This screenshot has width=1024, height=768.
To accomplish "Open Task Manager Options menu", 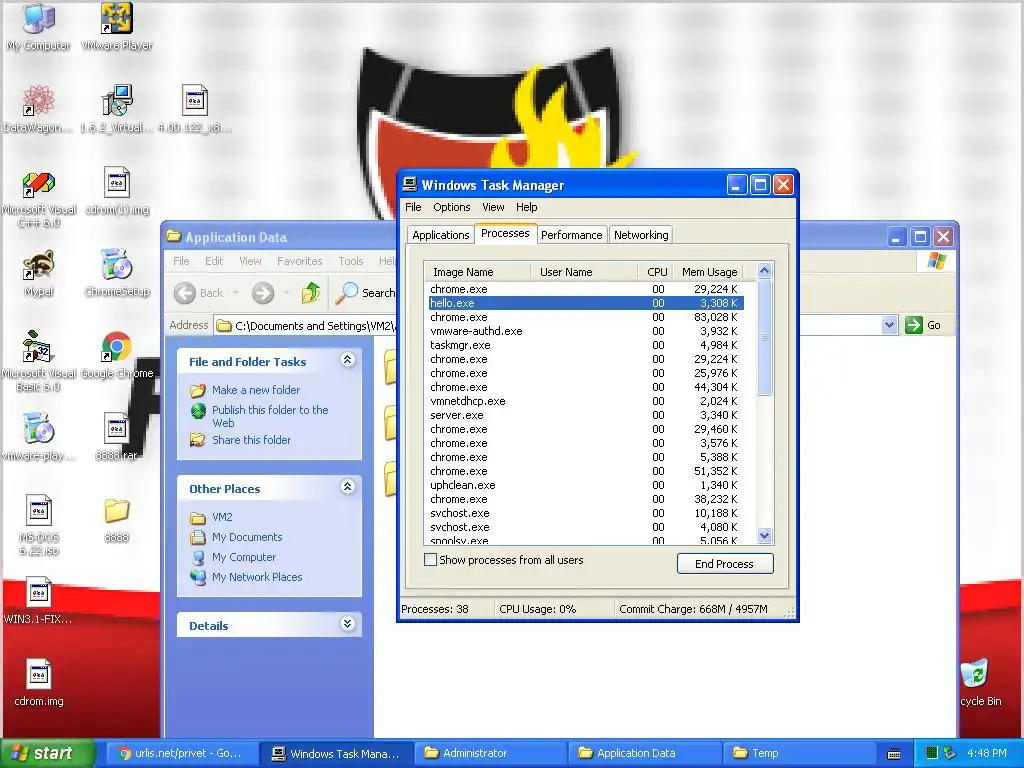I will (x=451, y=207).
